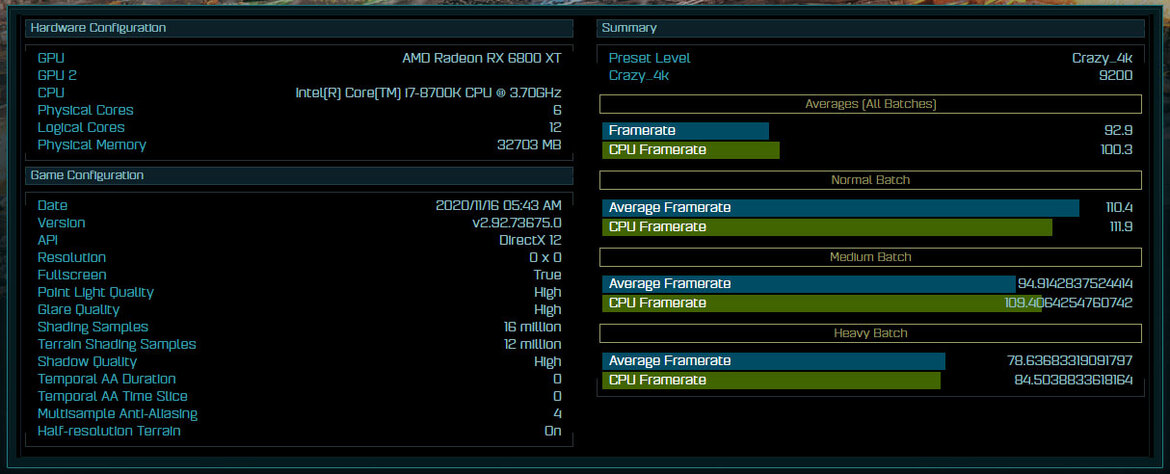Image resolution: width=1170 pixels, height=474 pixels.
Task: Click the date 2020/11/16 05:43 AM
Action: [x=498, y=205]
